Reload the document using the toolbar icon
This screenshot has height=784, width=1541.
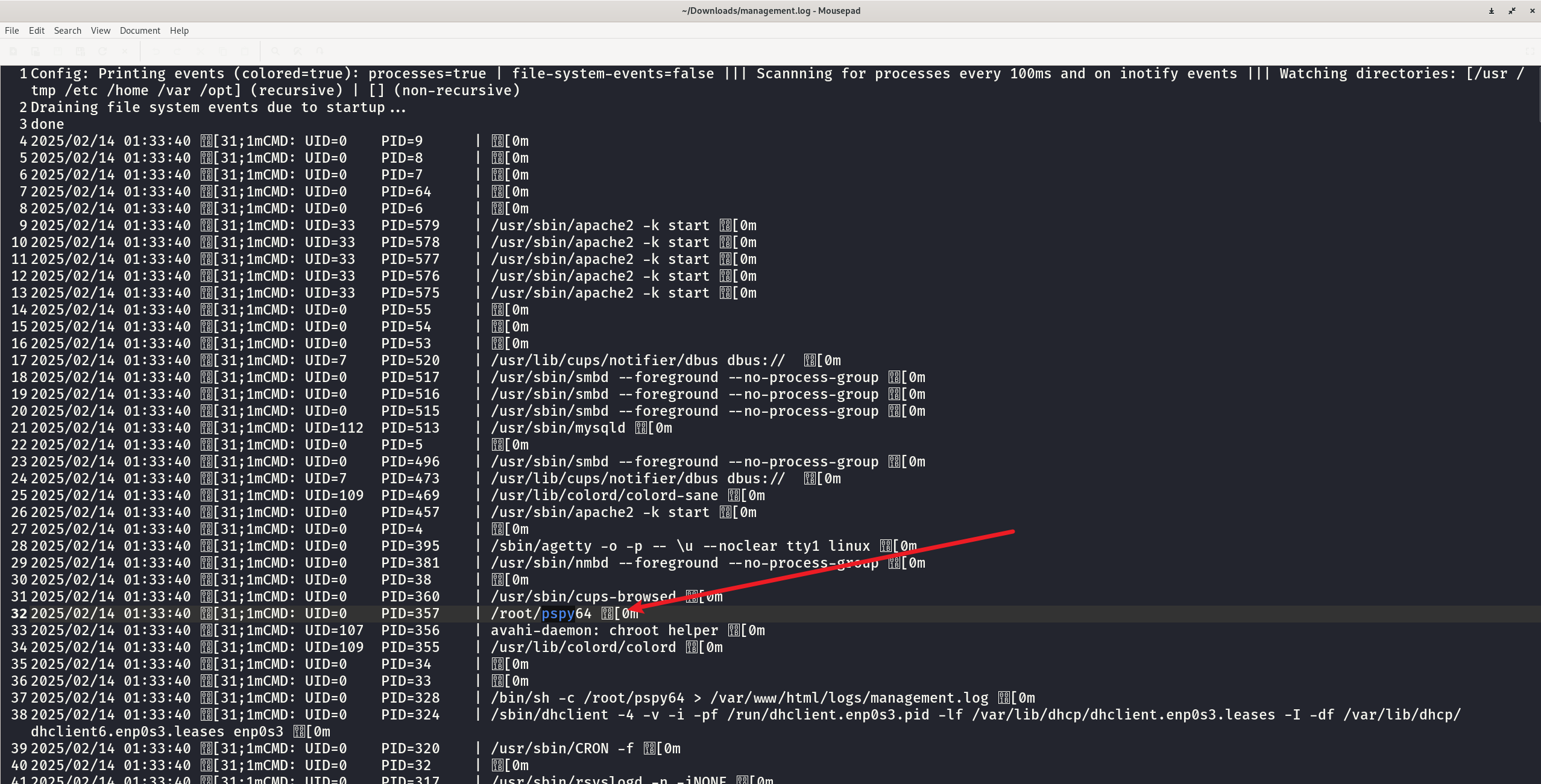102,51
